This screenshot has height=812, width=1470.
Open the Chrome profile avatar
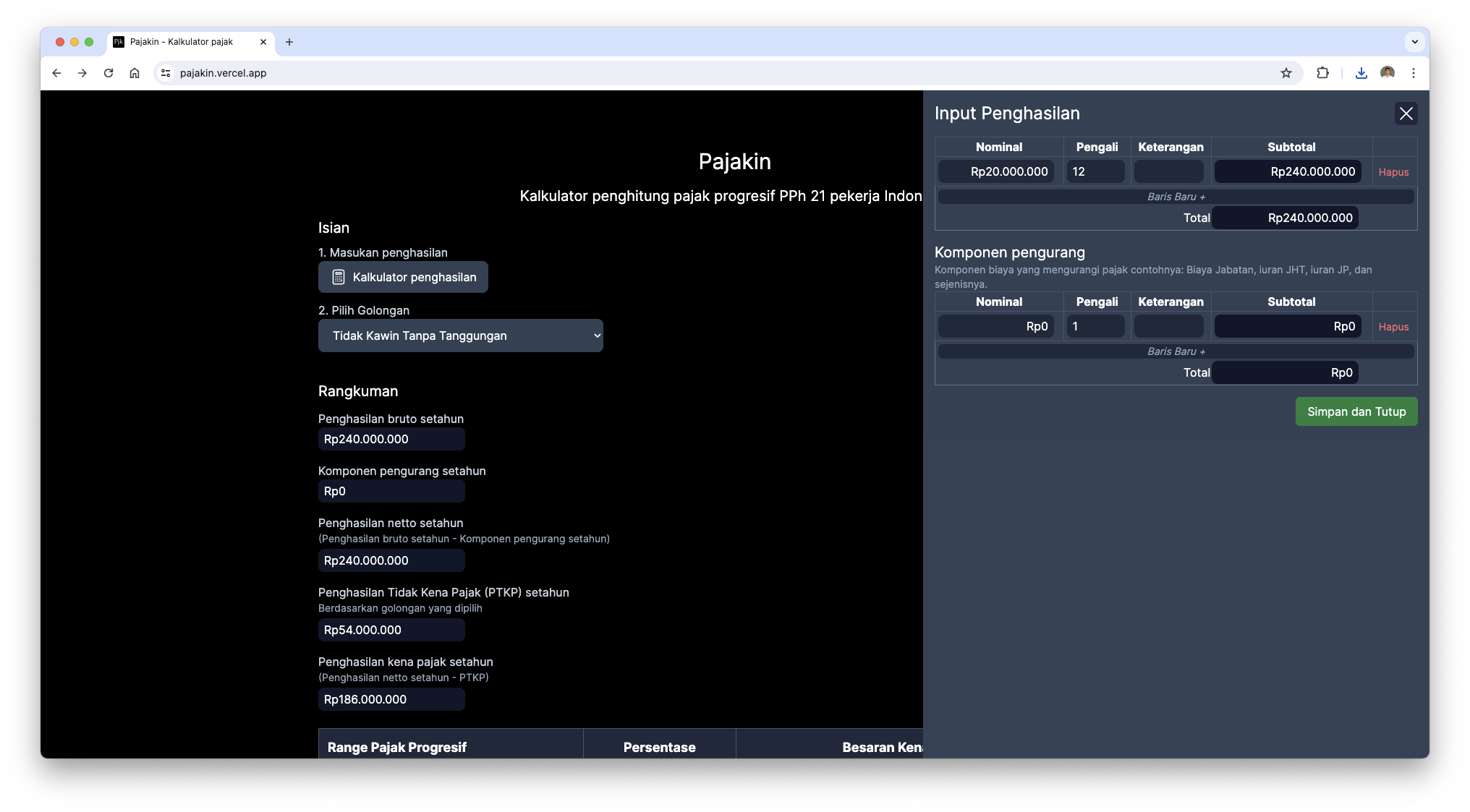tap(1387, 73)
